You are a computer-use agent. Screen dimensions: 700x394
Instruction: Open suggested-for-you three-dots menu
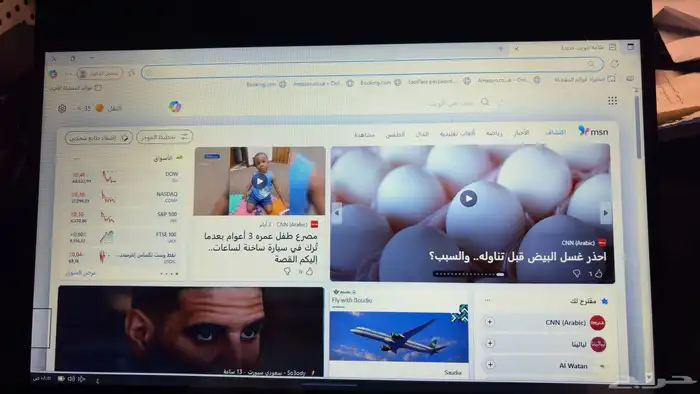[x=488, y=300]
